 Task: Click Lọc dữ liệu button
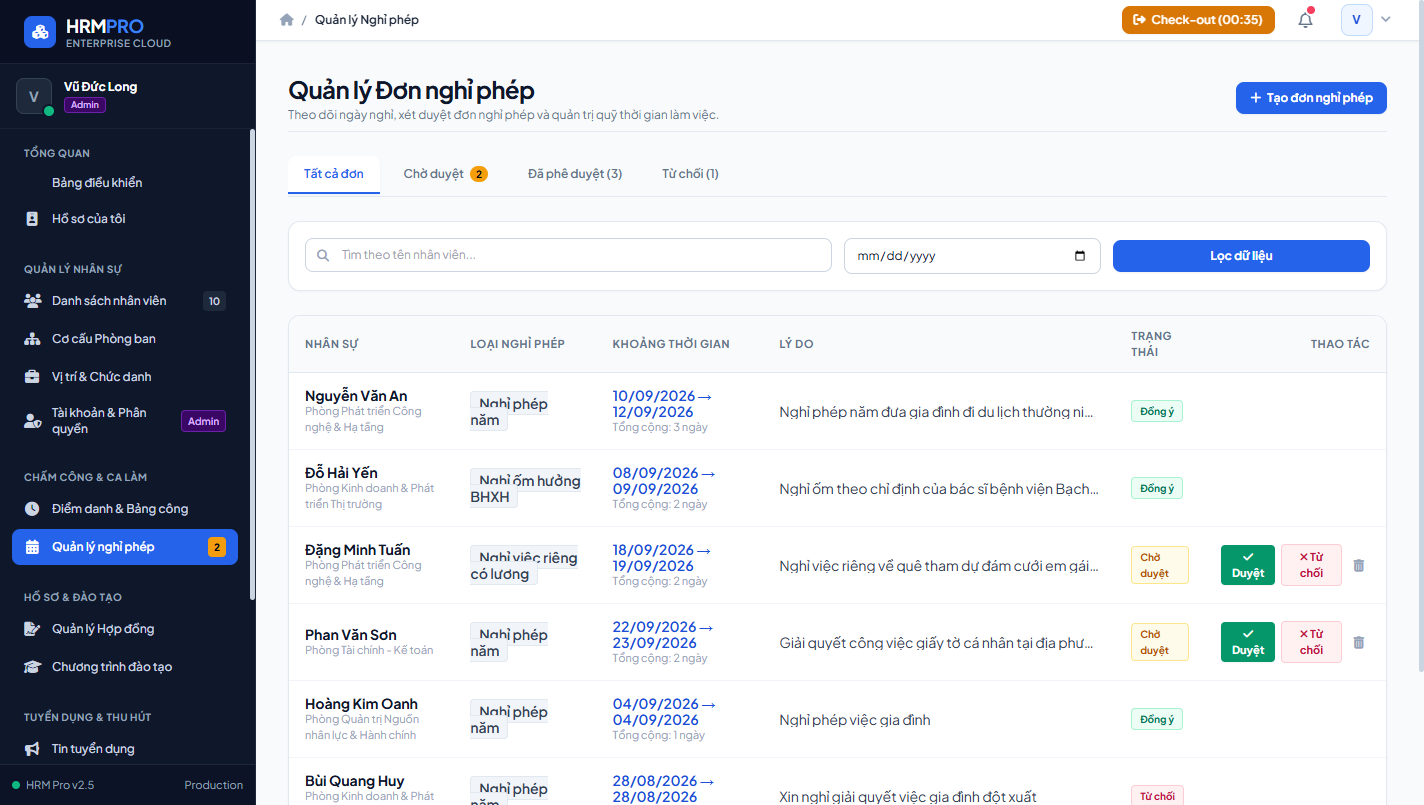coord(1241,256)
